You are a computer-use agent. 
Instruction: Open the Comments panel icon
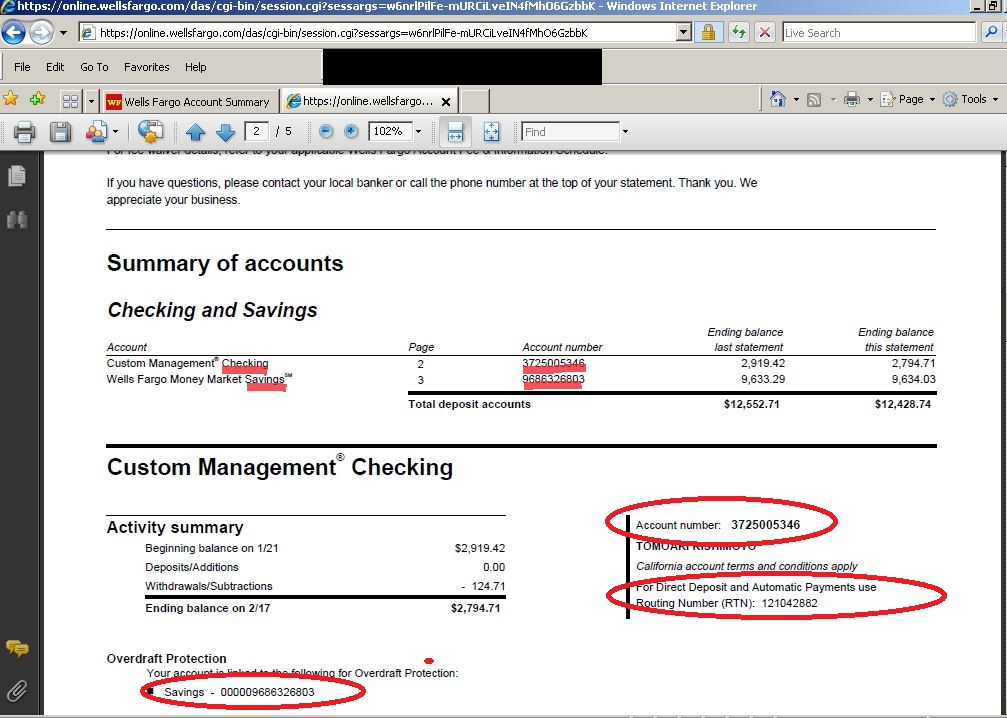[17, 648]
